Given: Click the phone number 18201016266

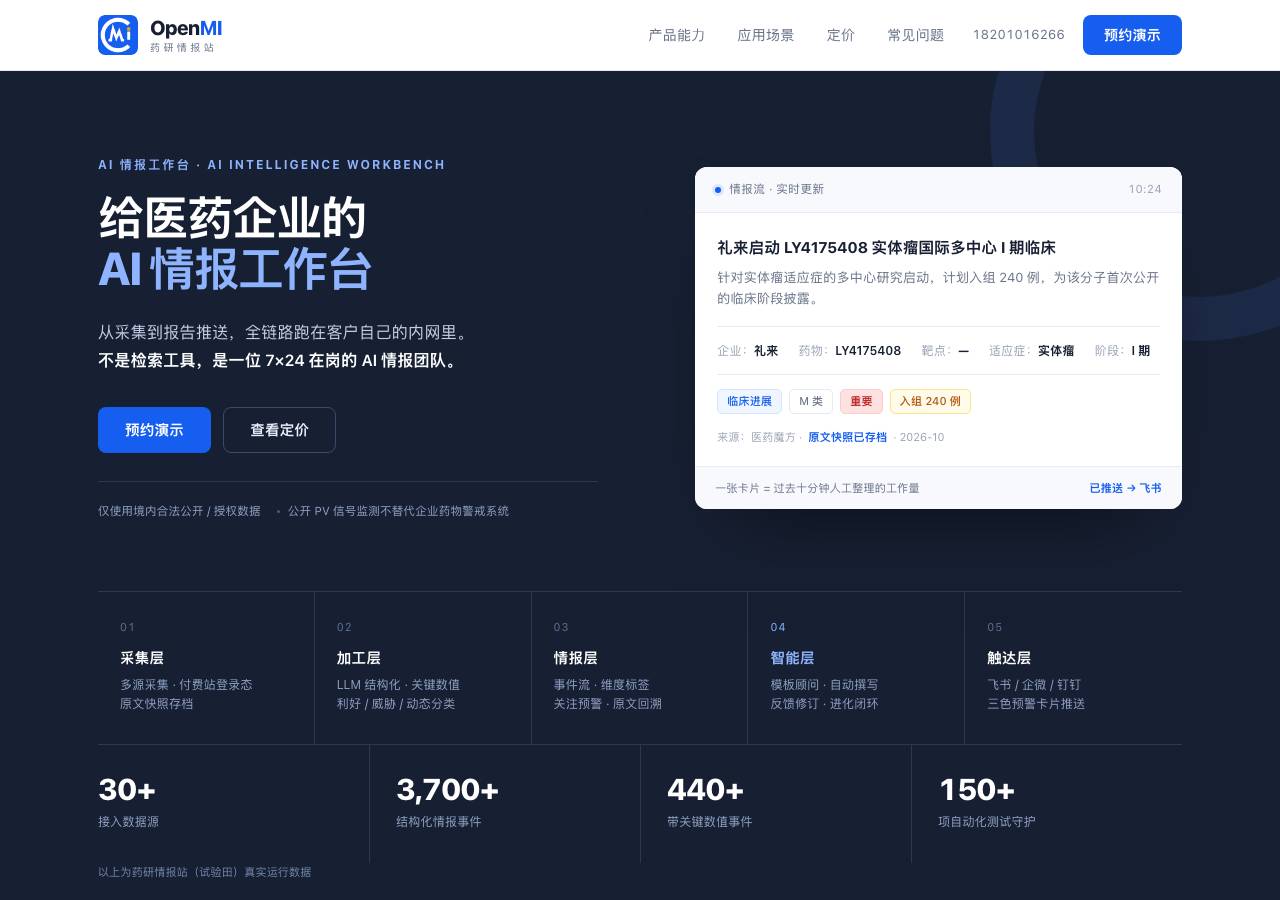Looking at the screenshot, I should [1019, 35].
